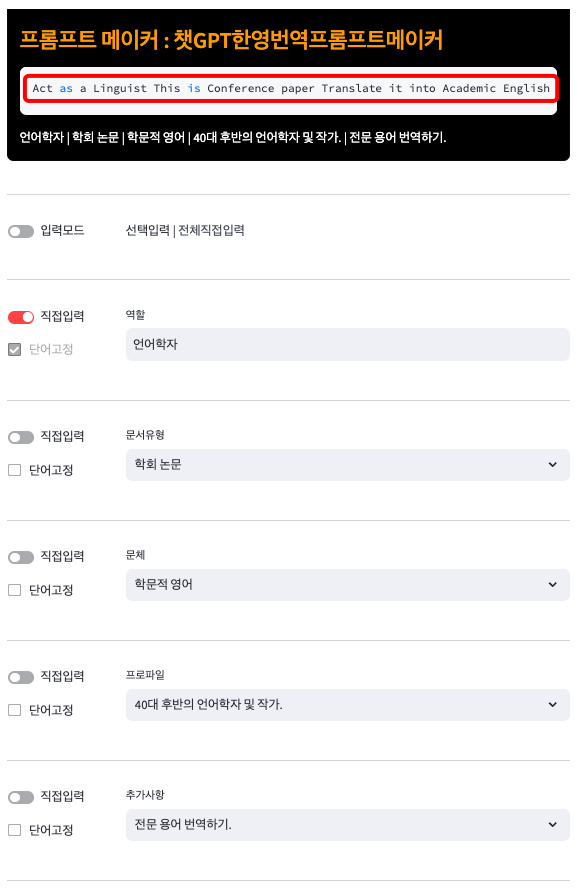Select the red-outlined generated prompt text
The height and width of the screenshot is (891, 578).
click(x=289, y=88)
